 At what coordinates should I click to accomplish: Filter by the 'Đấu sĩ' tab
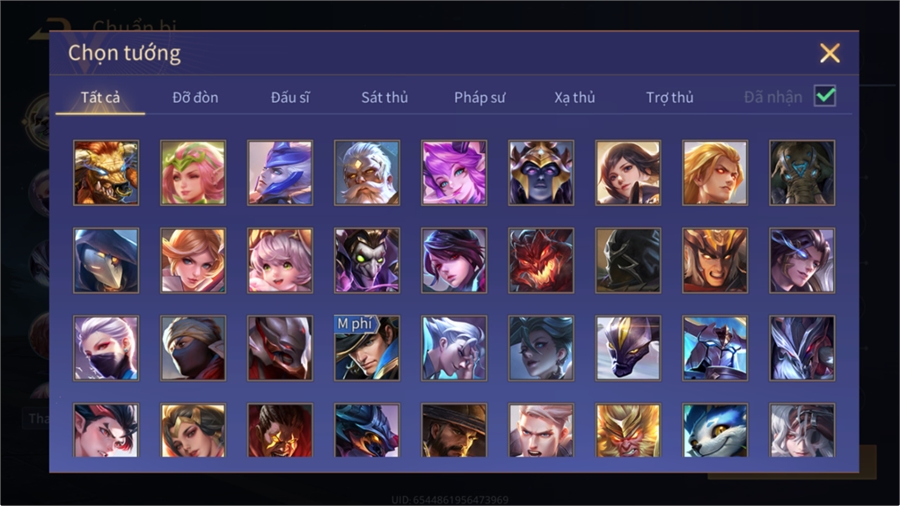coord(290,98)
